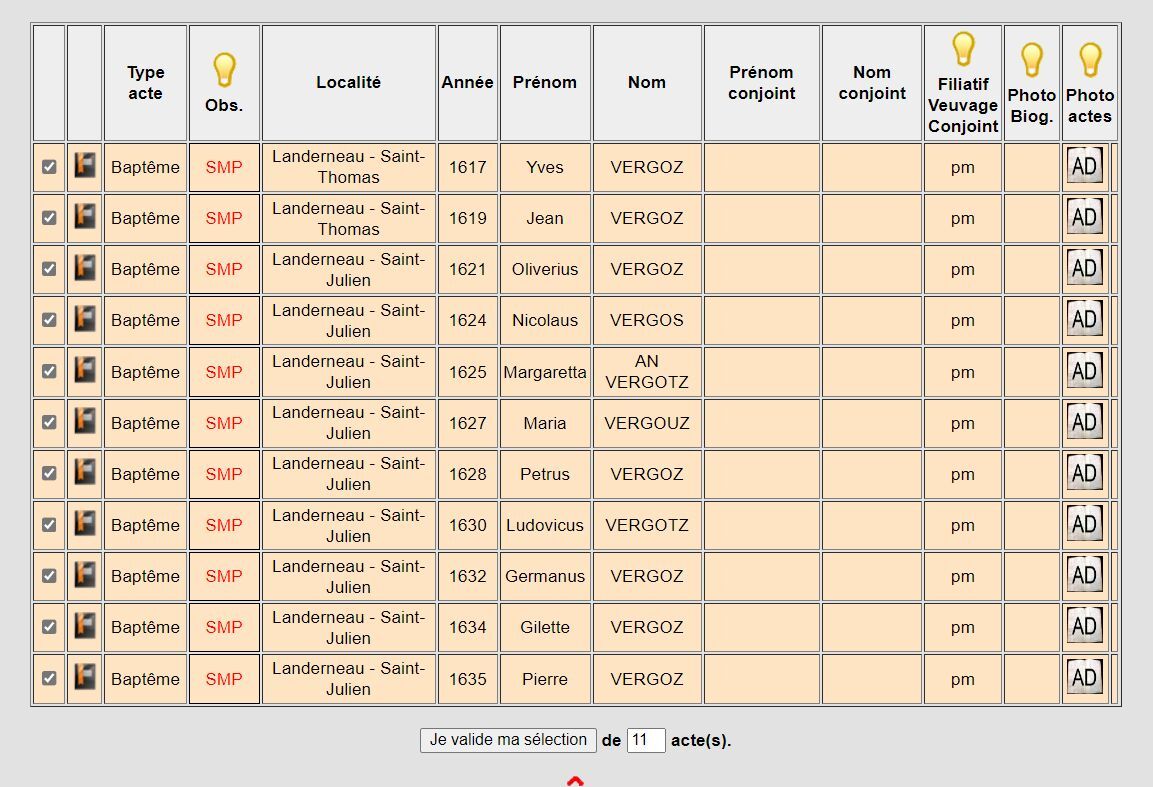This screenshot has height=787, width=1153.
Task: Open the act icon for Jean VERGOZ 1619
Action: click(85, 216)
